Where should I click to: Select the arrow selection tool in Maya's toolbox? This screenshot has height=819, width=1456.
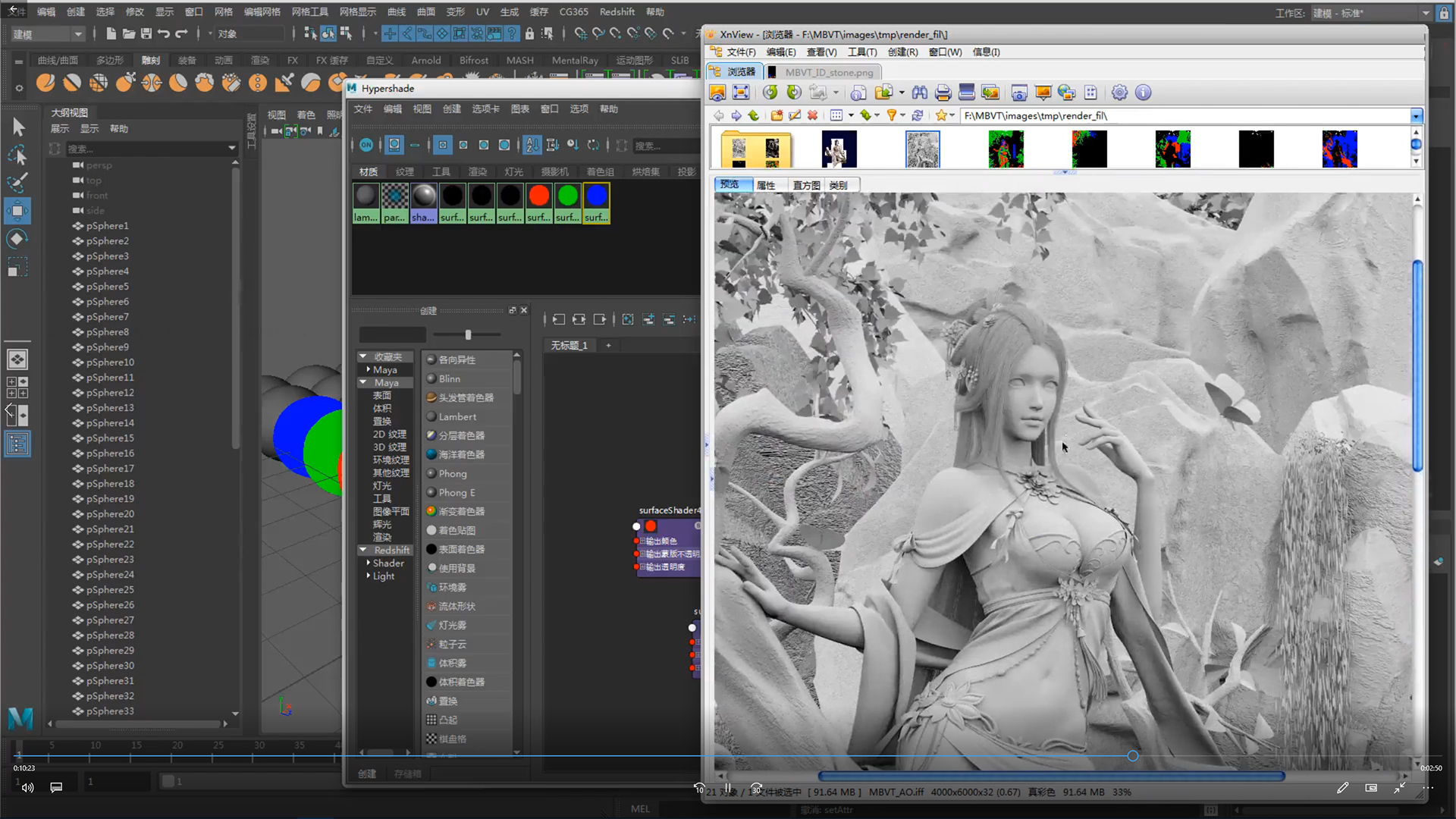tap(18, 127)
